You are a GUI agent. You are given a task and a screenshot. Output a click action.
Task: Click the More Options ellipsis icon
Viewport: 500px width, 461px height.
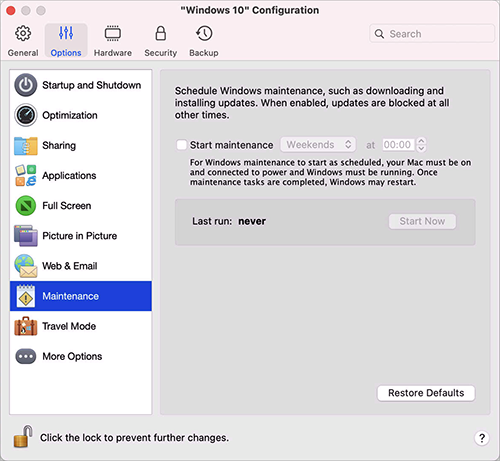(26, 356)
